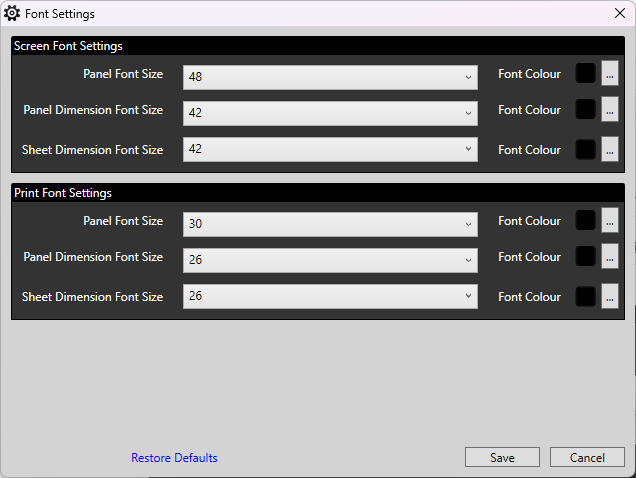This screenshot has height=478, width=636.
Task: Click Print Panel Font Size colour swatch
Action: [x=585, y=220]
